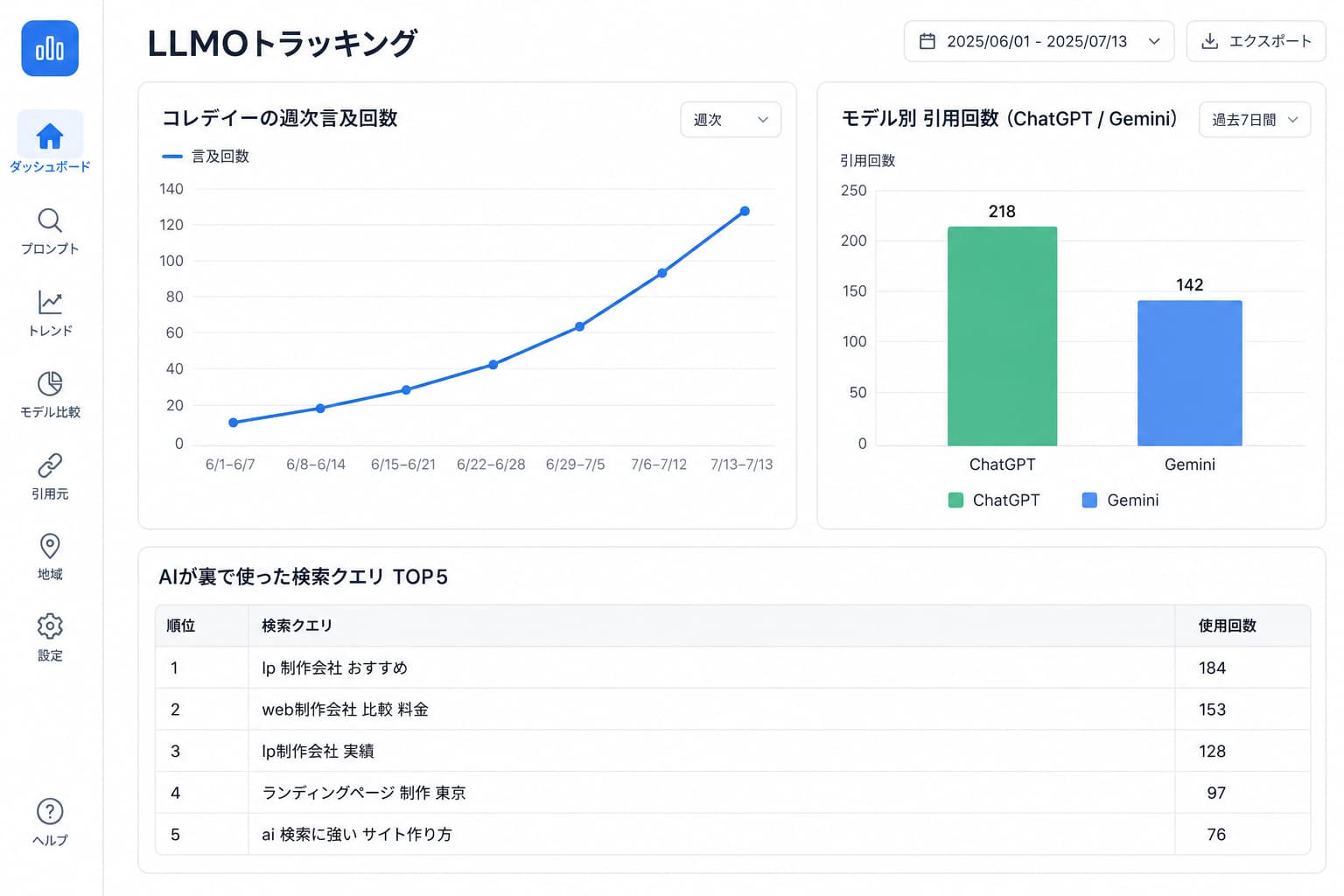Toggle Gemini legend series

[x=1120, y=500]
